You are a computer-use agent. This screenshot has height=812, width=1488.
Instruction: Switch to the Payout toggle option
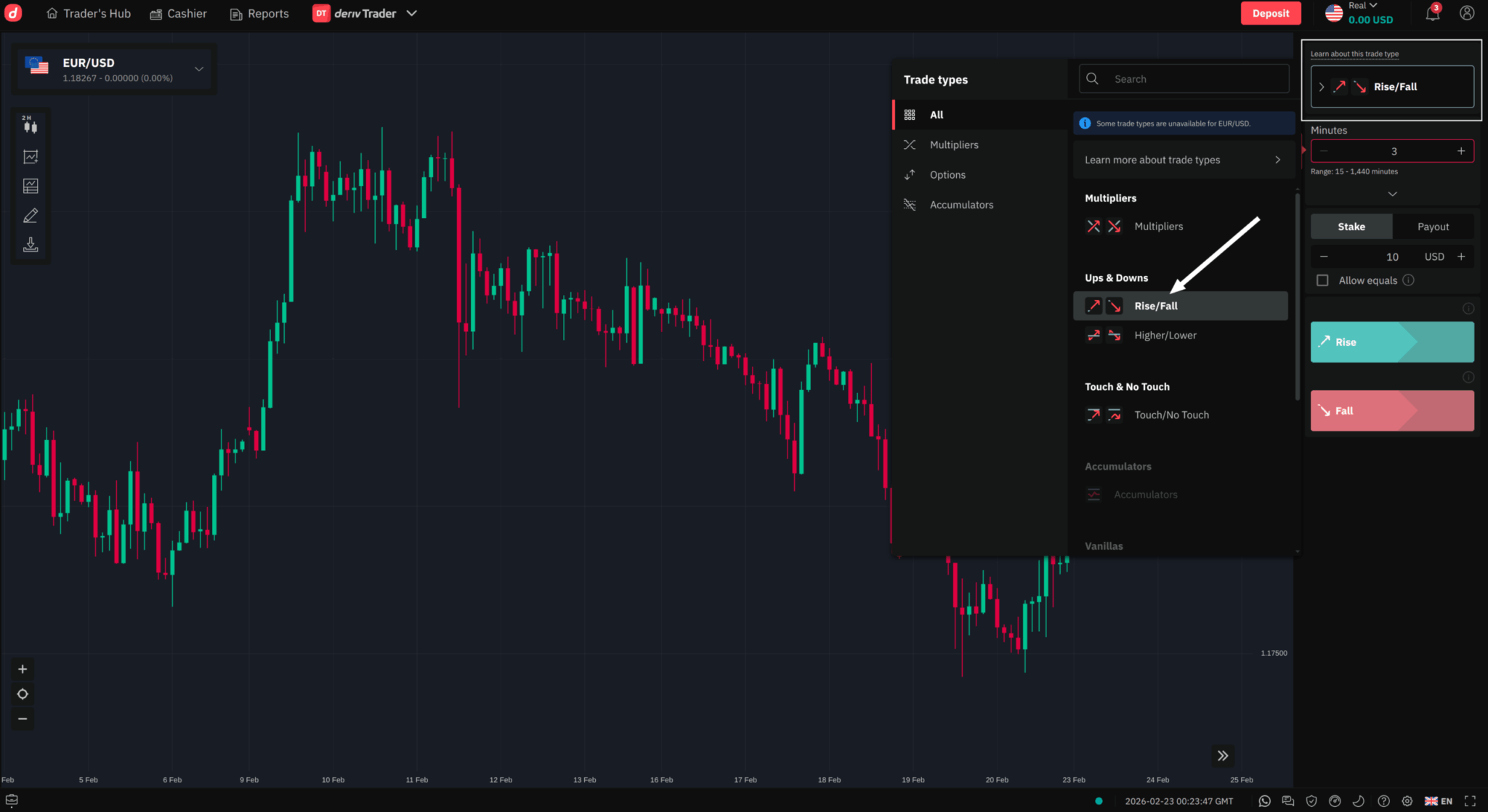coord(1433,227)
